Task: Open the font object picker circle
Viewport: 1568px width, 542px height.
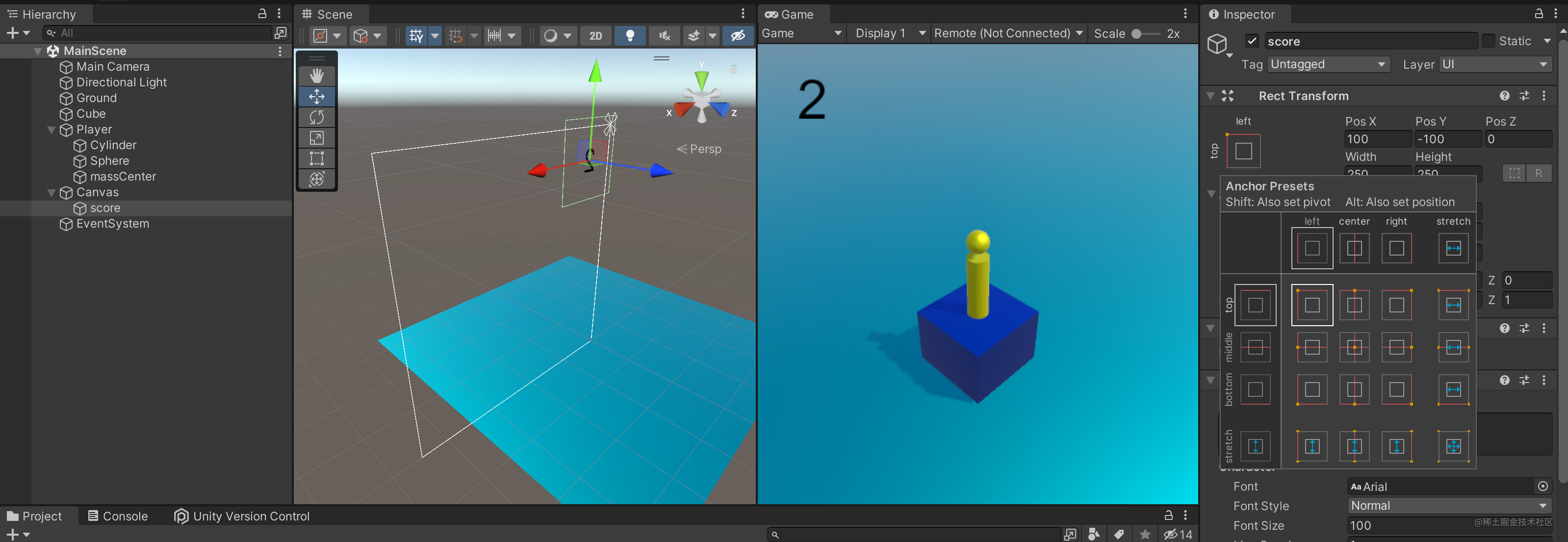Action: click(1542, 486)
